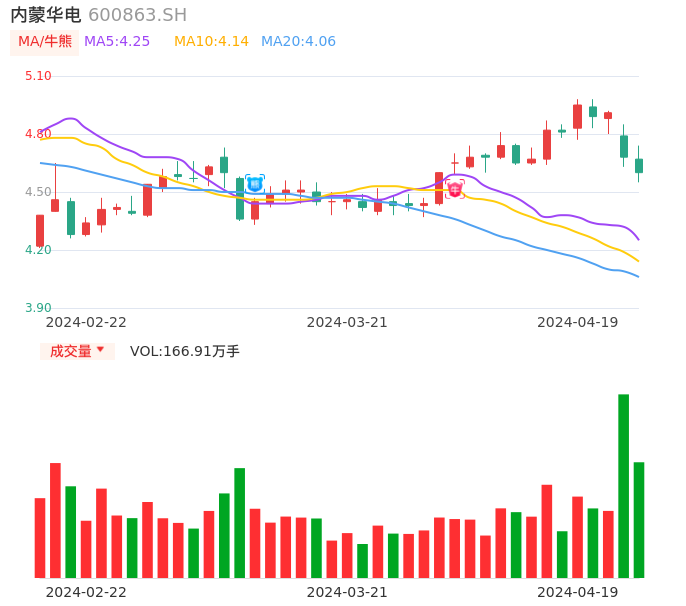The height and width of the screenshot is (606, 686).
Task: Click the blue bear marker icon on the chart
Action: 255,183
